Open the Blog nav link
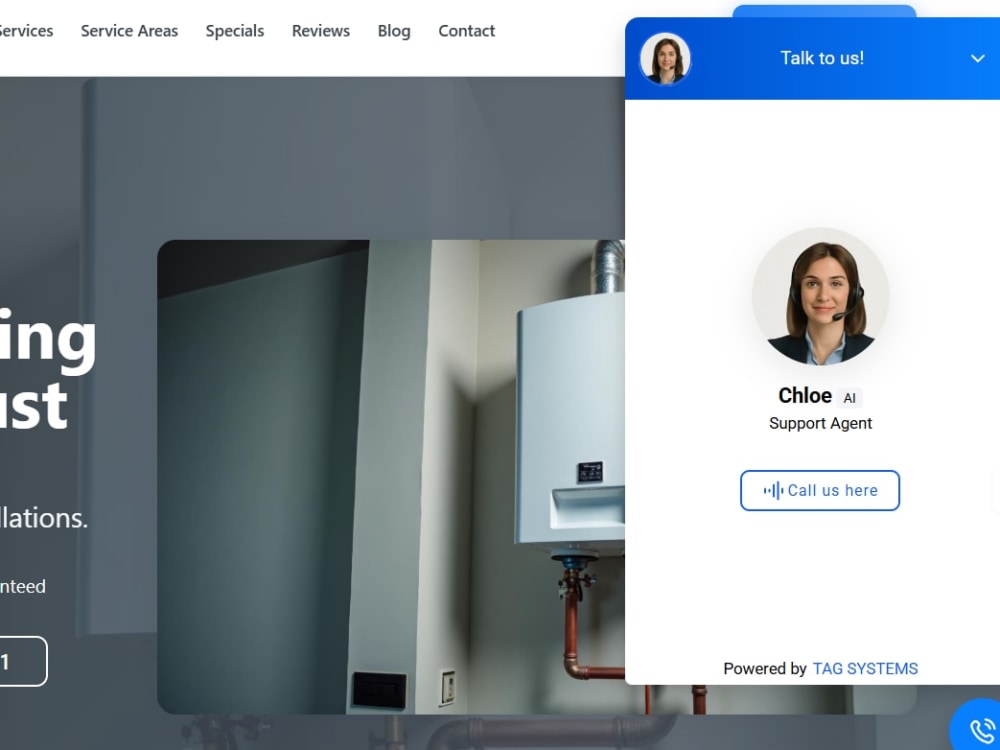The height and width of the screenshot is (750, 1000). [394, 31]
